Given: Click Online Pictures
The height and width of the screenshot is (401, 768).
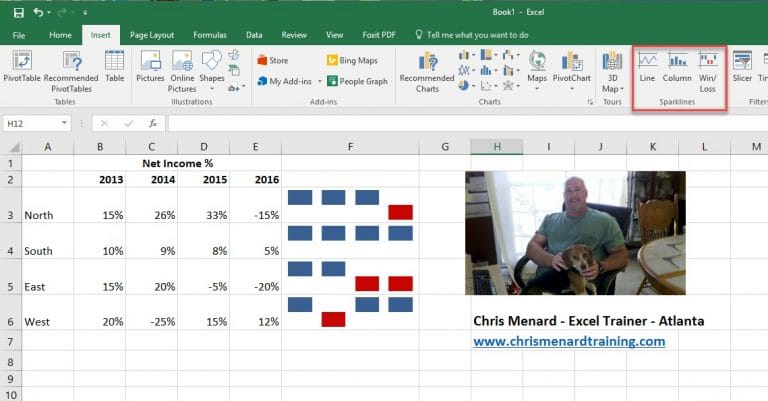Looking at the screenshot, I should (182, 71).
